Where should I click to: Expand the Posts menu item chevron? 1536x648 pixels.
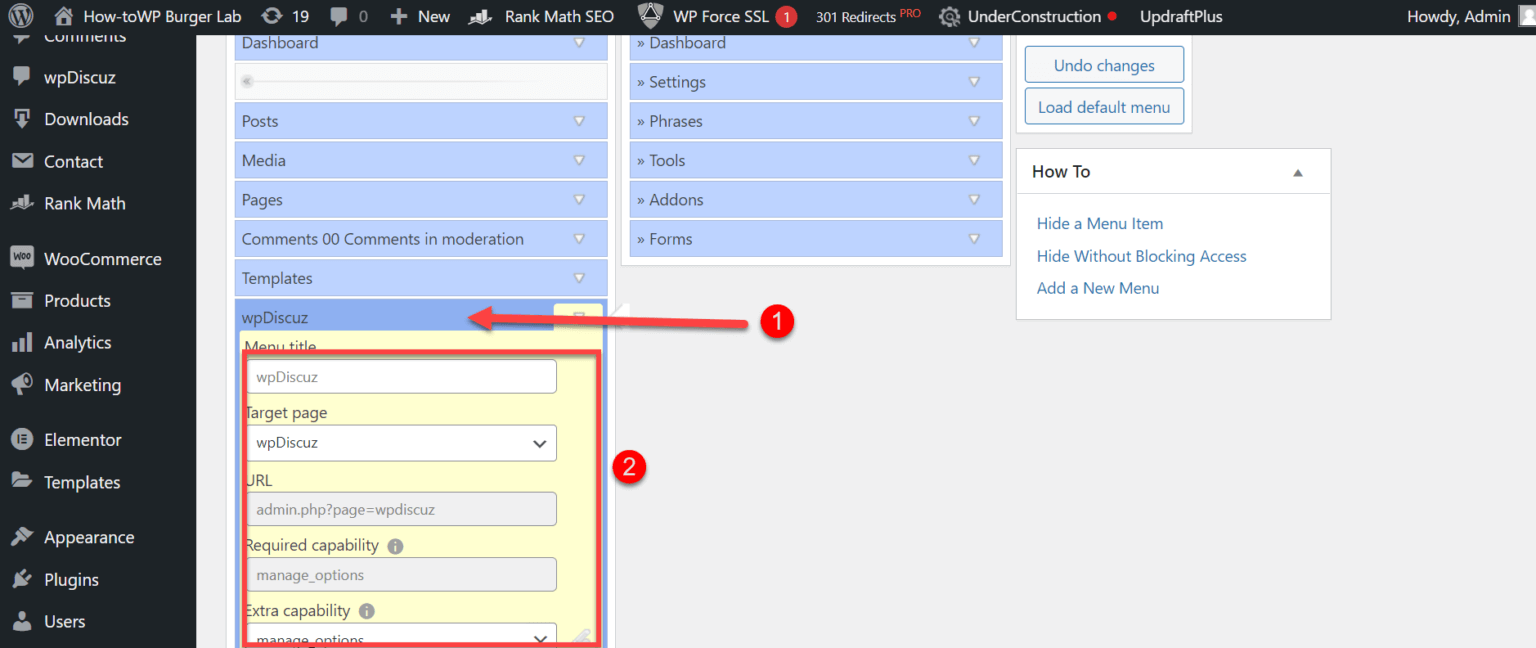[579, 121]
